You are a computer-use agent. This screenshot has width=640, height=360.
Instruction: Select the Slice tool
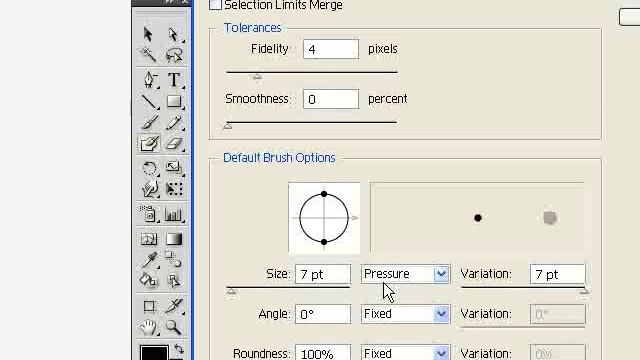pyautogui.click(x=173, y=306)
